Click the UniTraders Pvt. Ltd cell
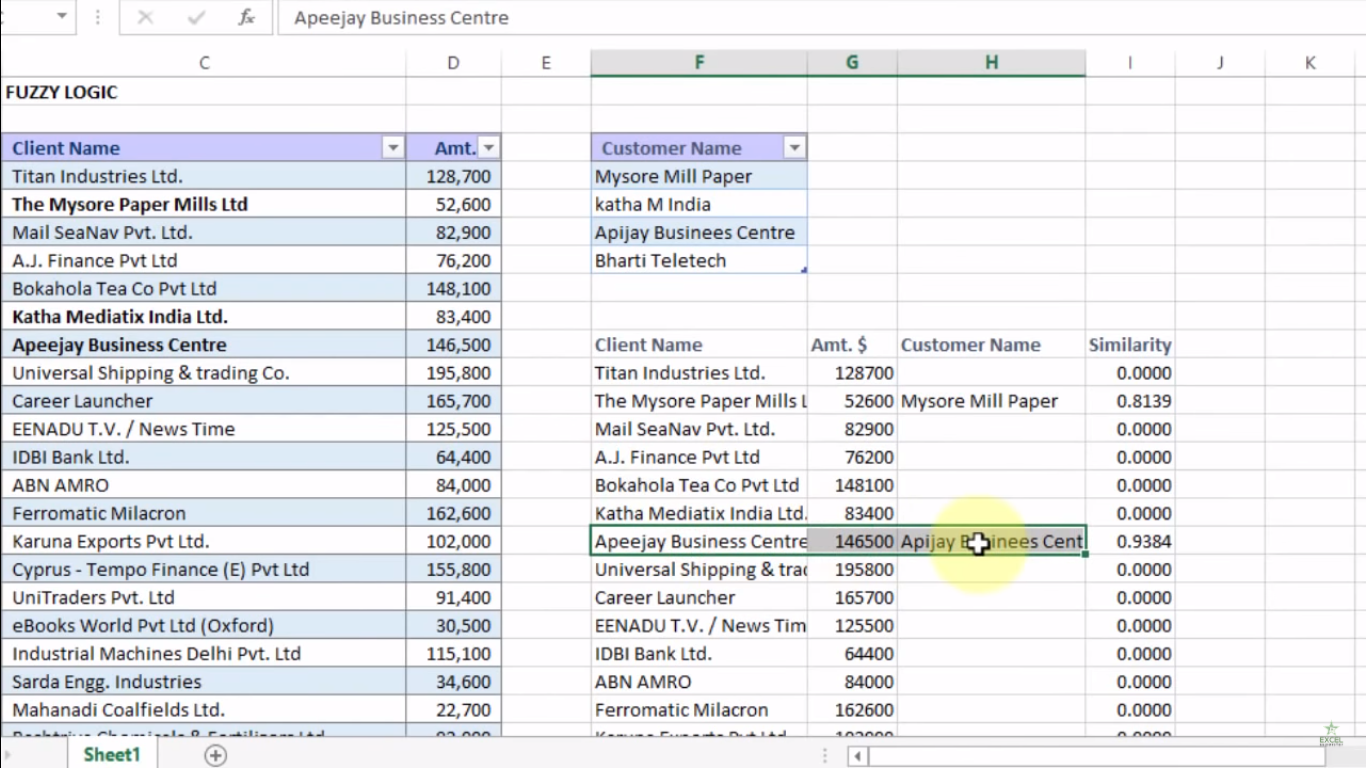This screenshot has height=768, width=1366. click(x=204, y=598)
